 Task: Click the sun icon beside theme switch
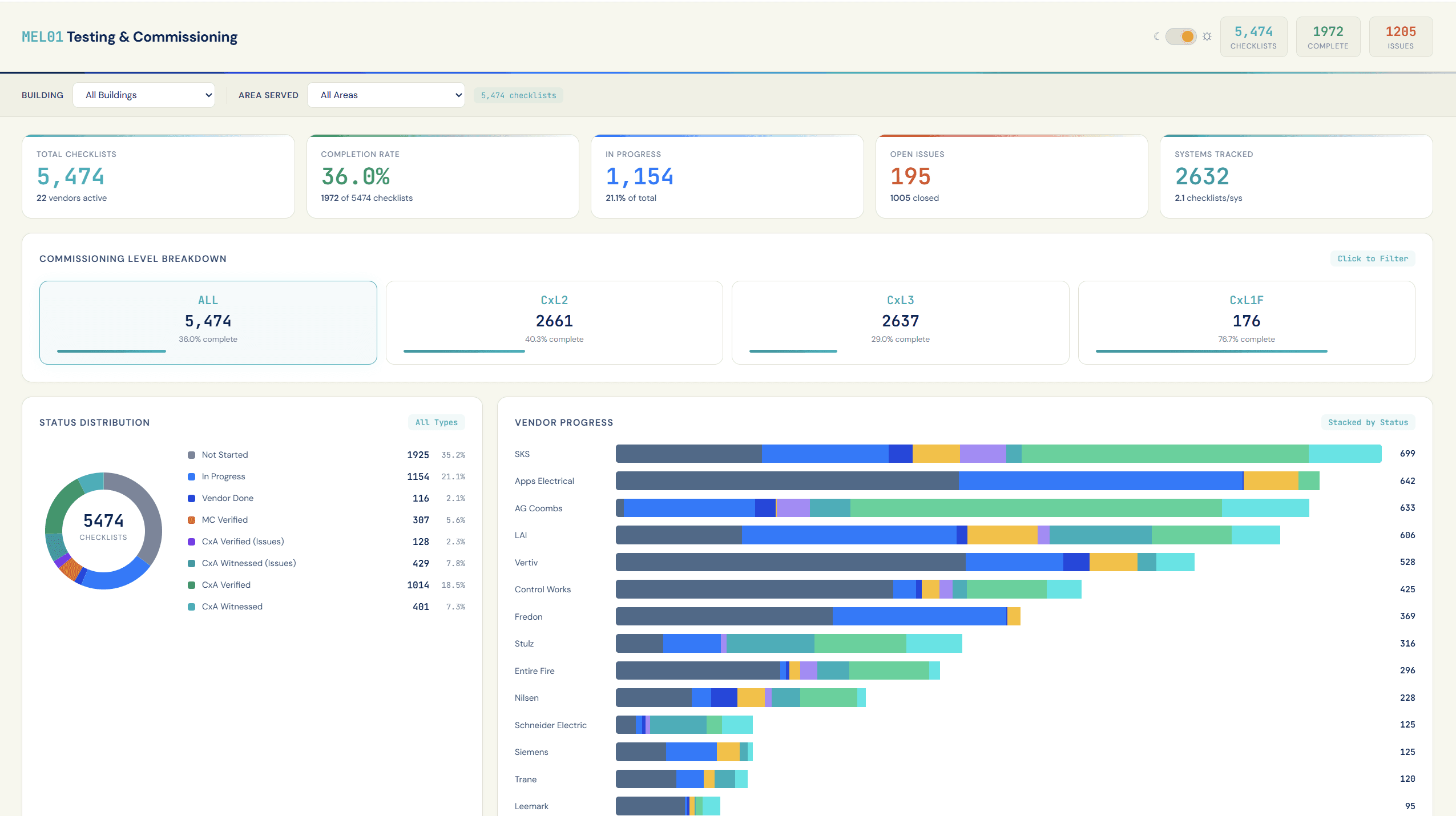coord(1207,37)
